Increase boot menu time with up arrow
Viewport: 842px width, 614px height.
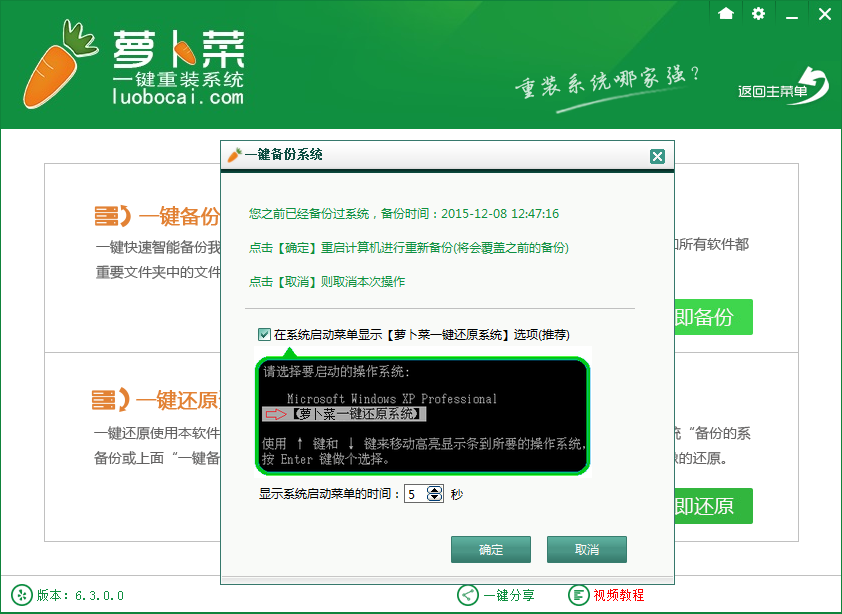[434, 489]
